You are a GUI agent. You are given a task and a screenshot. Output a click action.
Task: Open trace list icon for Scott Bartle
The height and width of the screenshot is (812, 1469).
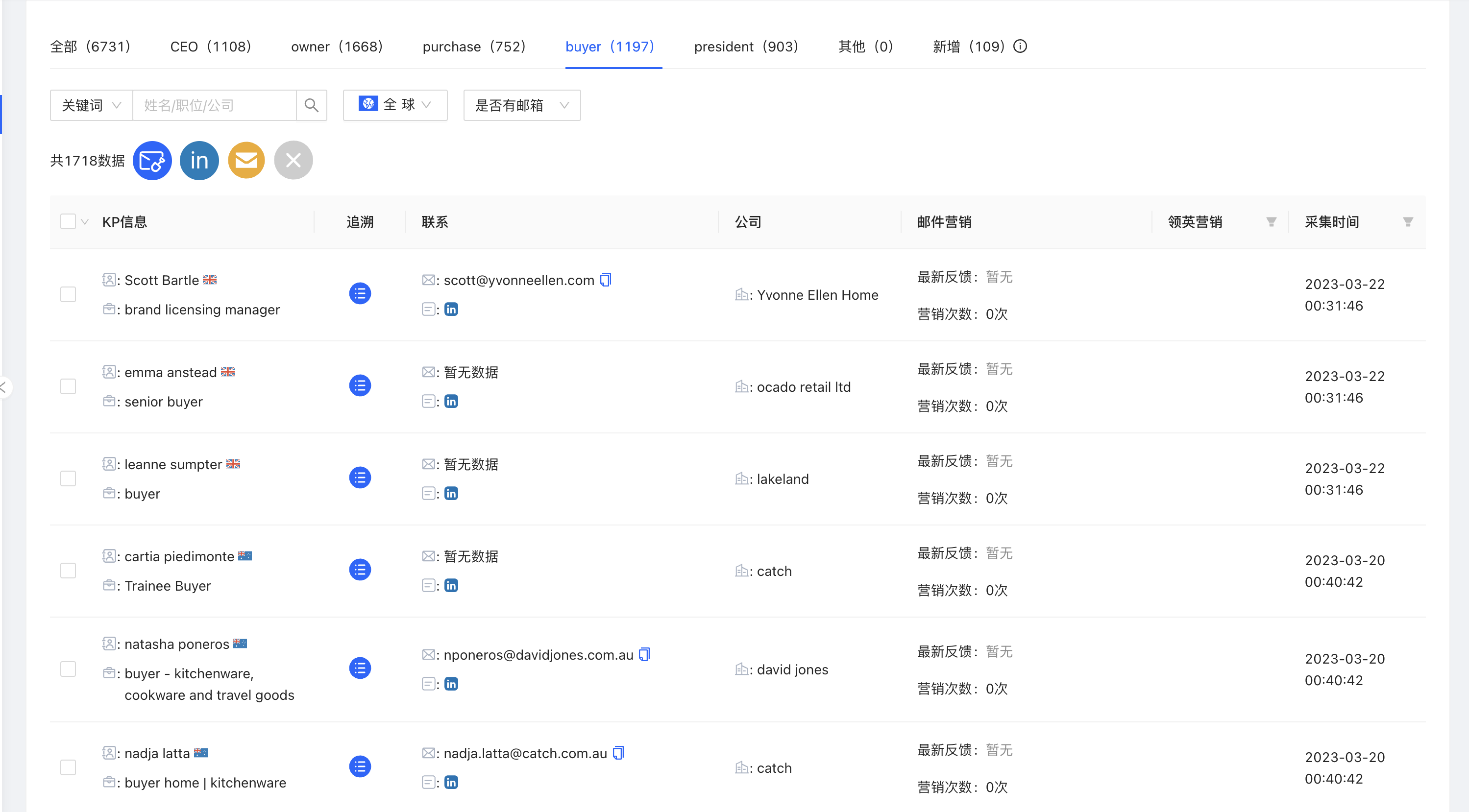coord(360,294)
